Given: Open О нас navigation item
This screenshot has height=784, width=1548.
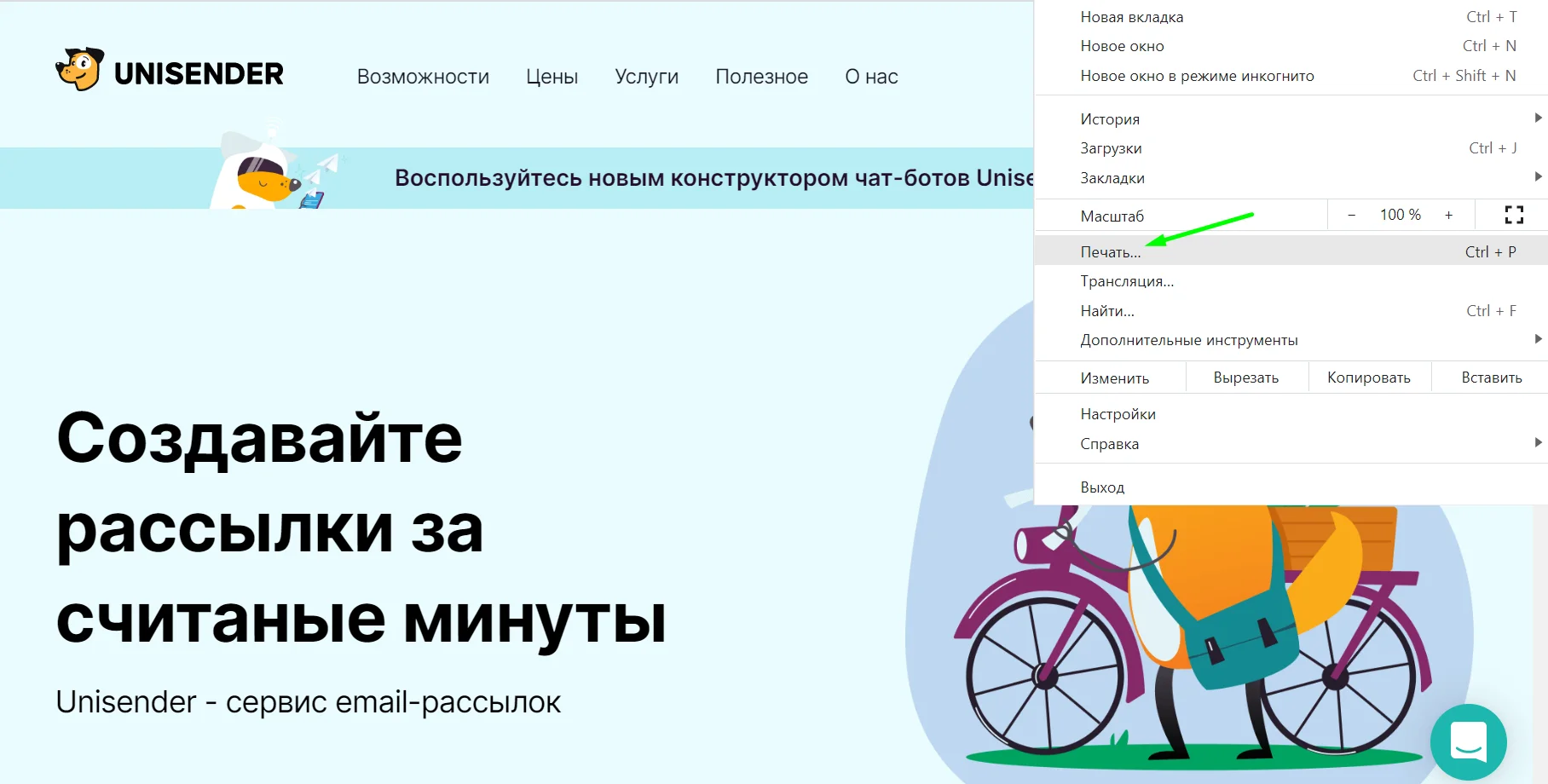Looking at the screenshot, I should pos(871,77).
